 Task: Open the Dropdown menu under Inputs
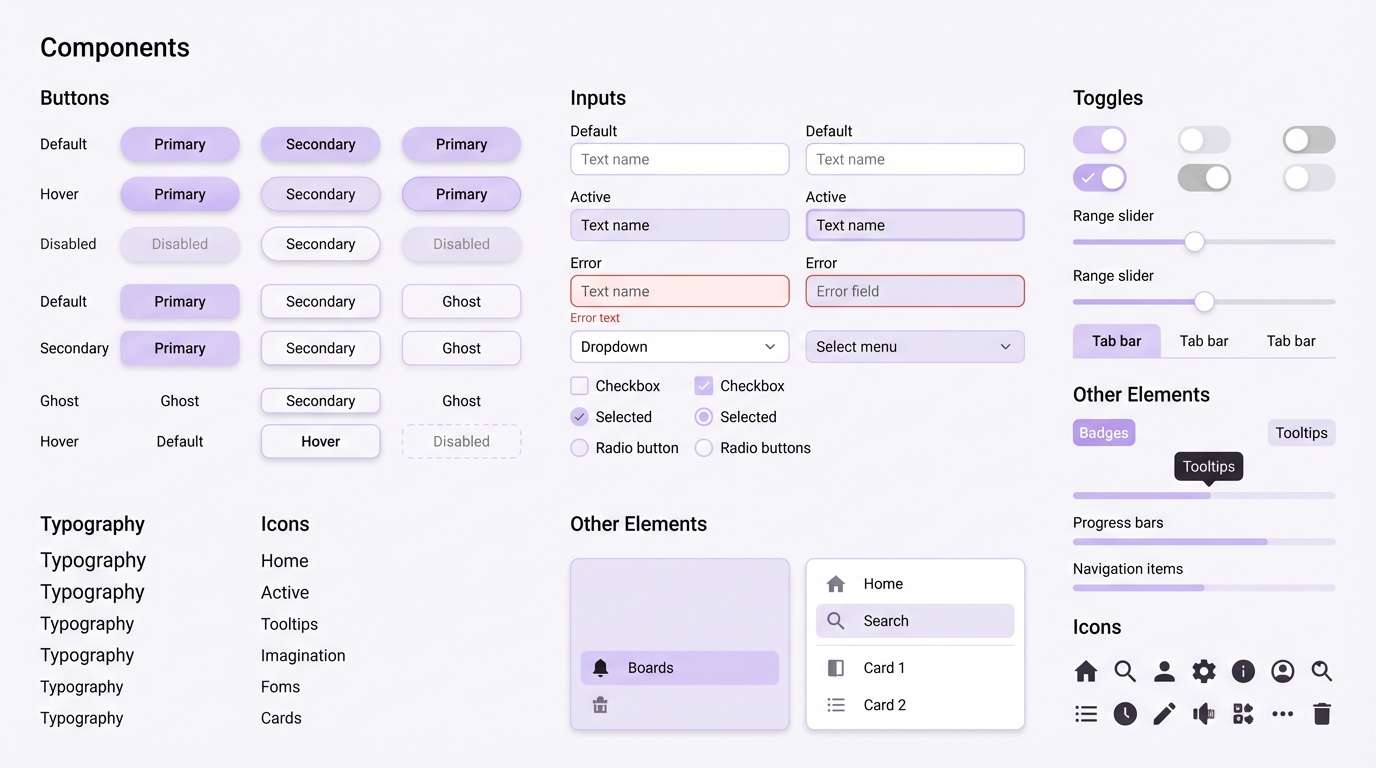click(x=679, y=346)
